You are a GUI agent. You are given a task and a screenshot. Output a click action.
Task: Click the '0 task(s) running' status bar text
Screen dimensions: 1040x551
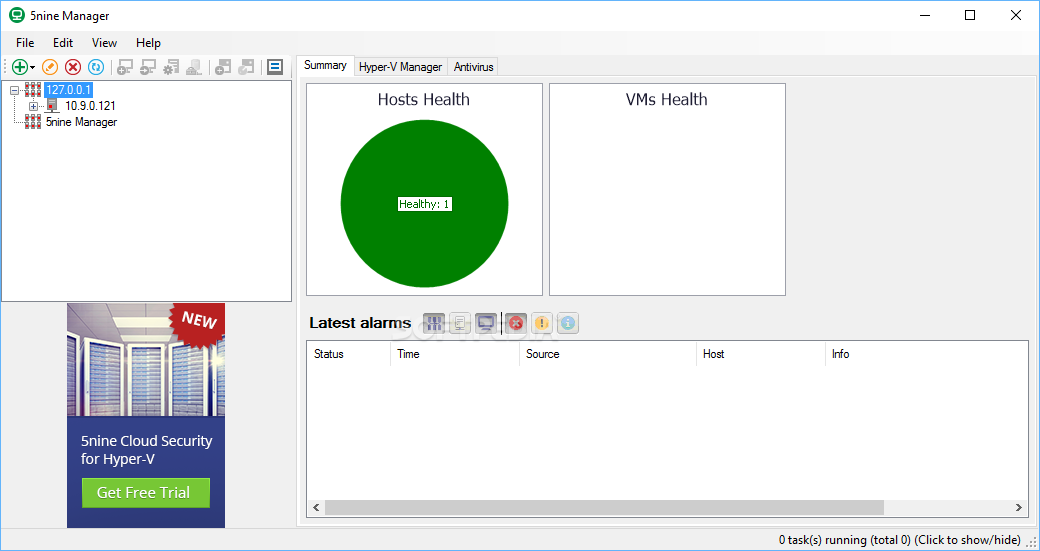(899, 540)
